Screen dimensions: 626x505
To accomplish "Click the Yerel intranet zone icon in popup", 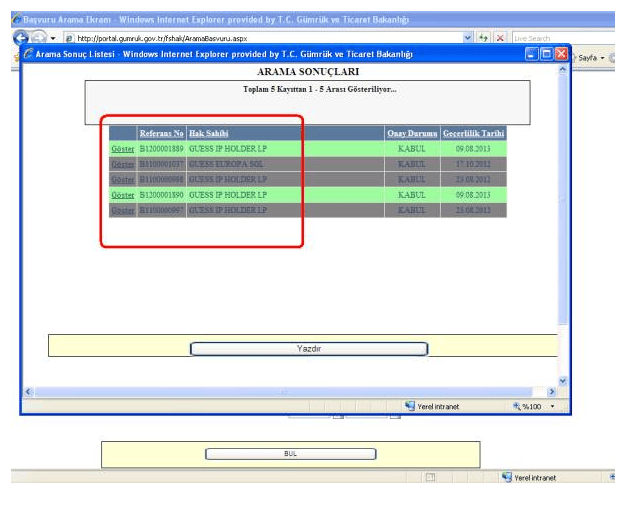I will (410, 406).
